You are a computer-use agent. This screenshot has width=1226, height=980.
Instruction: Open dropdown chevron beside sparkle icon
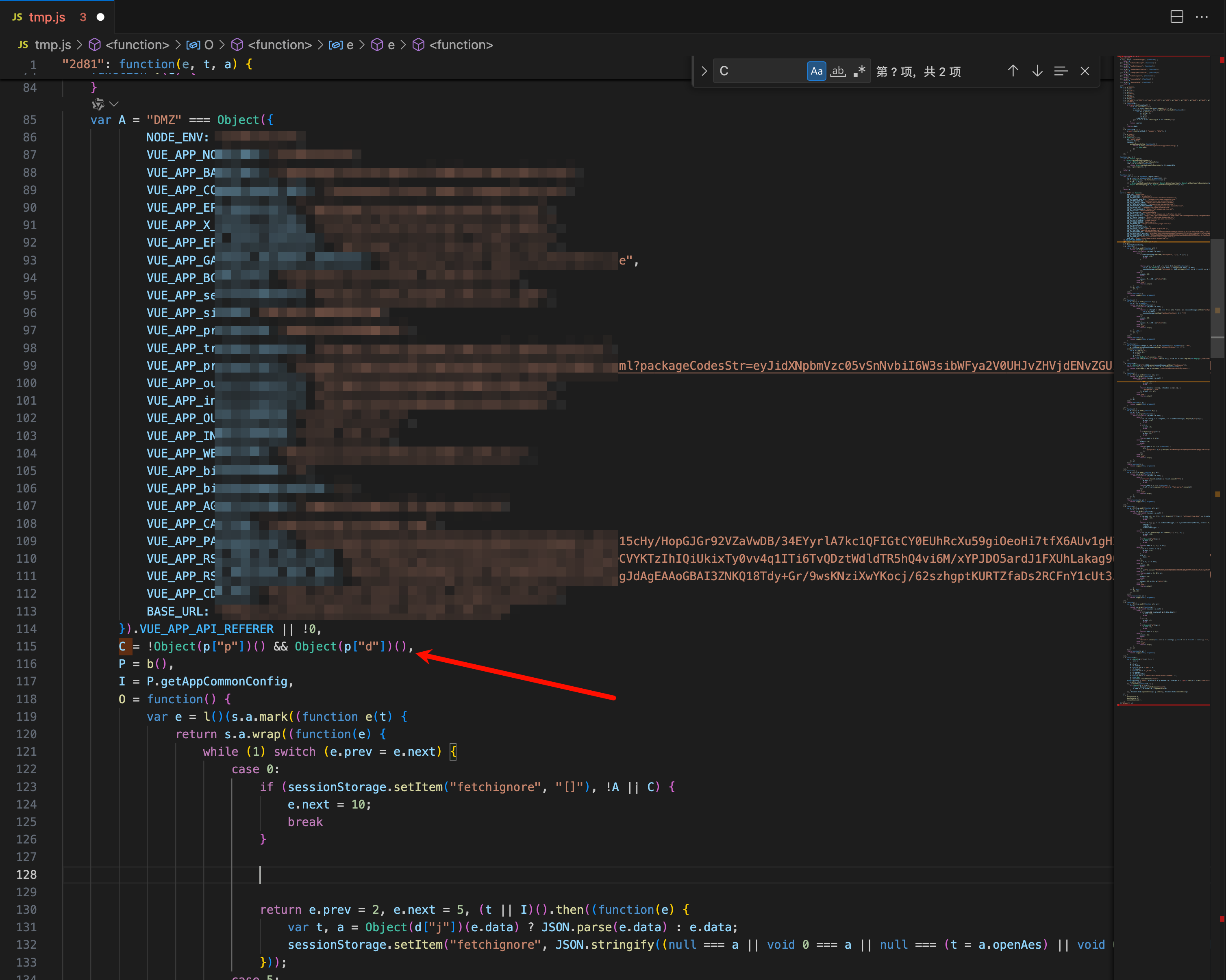tap(114, 104)
